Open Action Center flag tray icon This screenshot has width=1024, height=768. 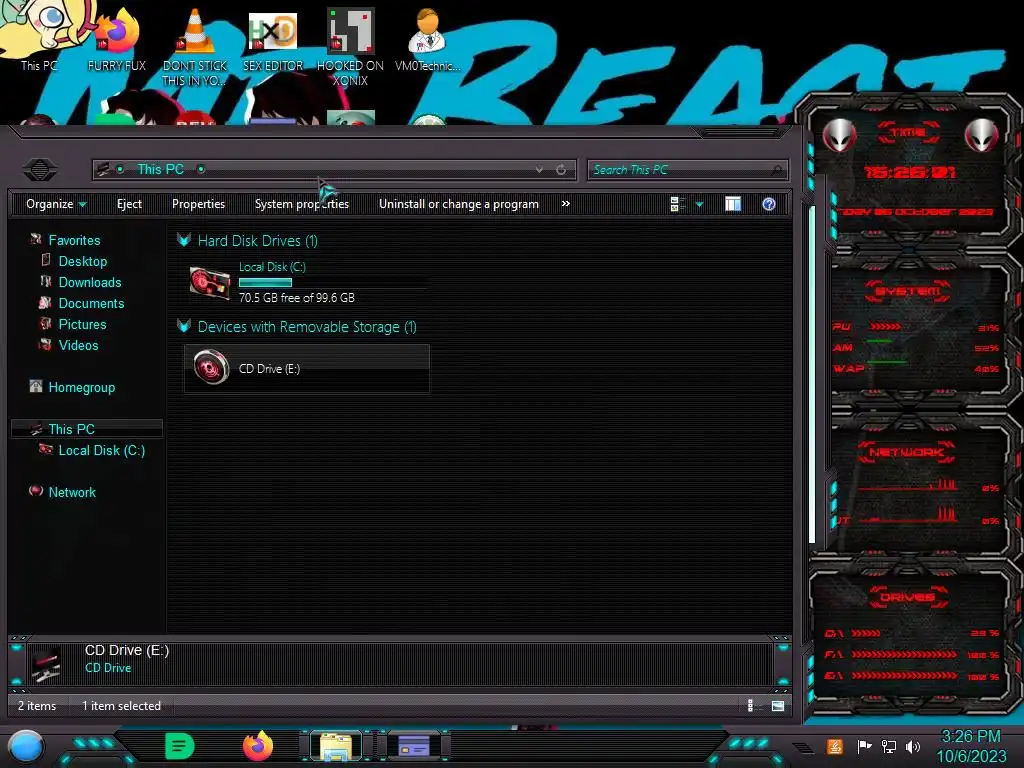pos(864,746)
